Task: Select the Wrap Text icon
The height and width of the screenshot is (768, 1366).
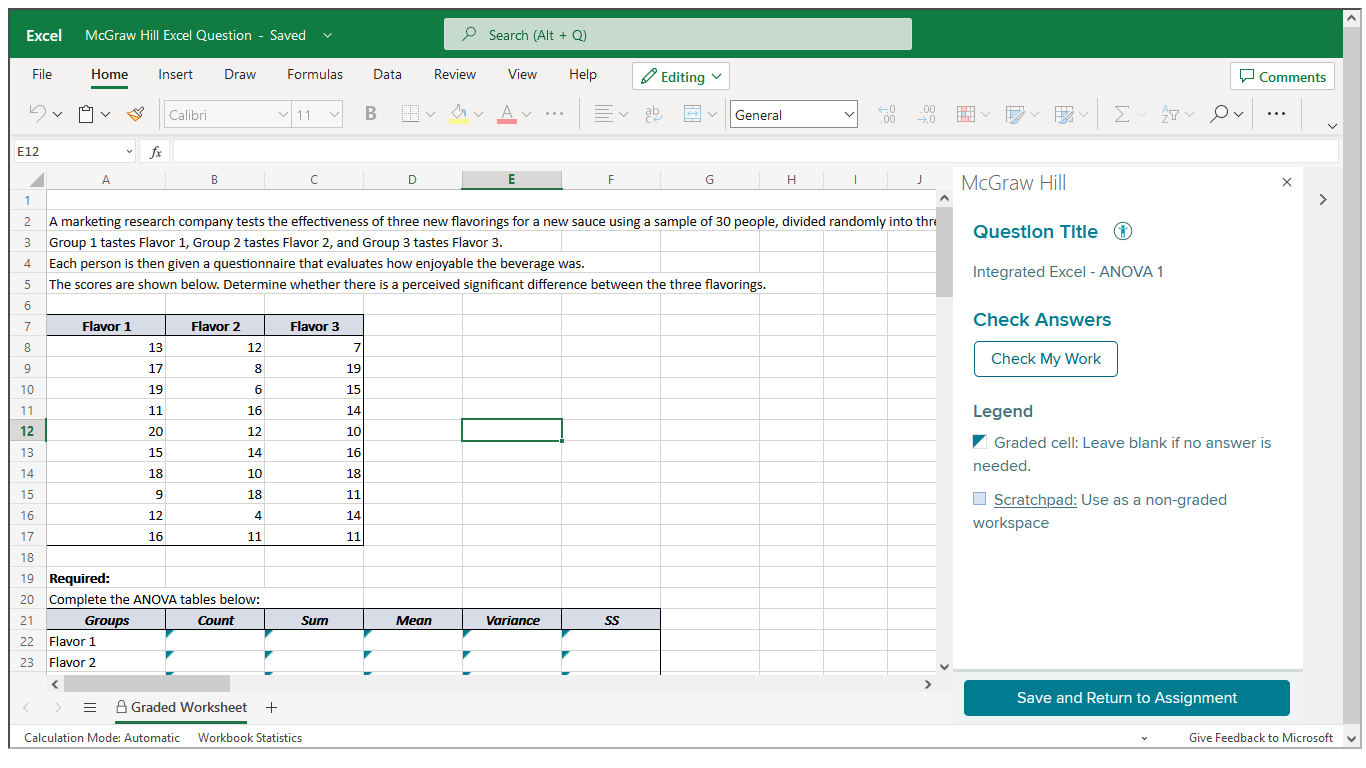Action: coord(653,113)
